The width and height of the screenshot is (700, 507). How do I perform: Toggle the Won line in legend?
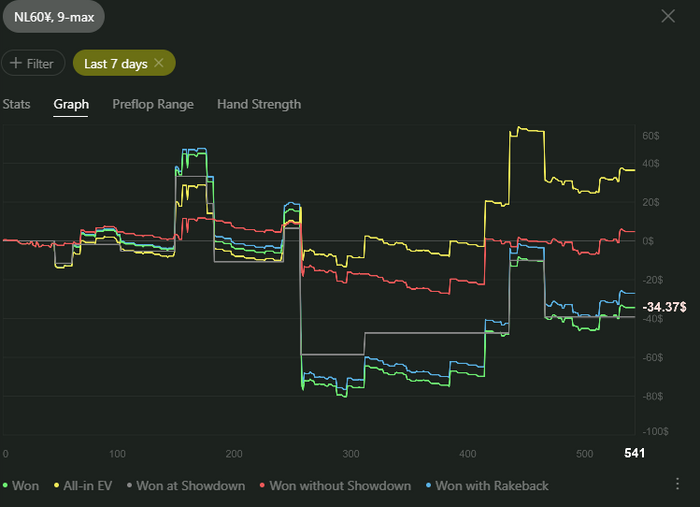tap(22, 486)
